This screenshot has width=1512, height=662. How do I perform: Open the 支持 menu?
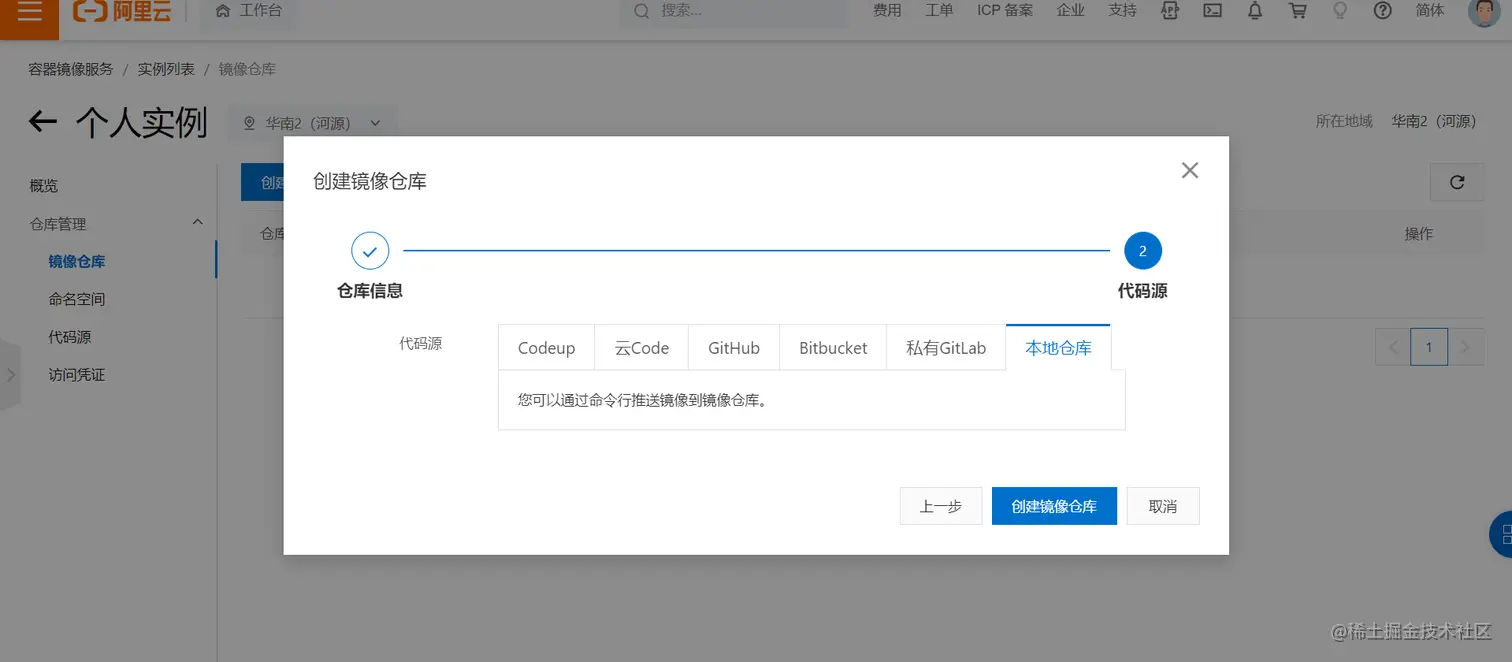(x=1122, y=11)
